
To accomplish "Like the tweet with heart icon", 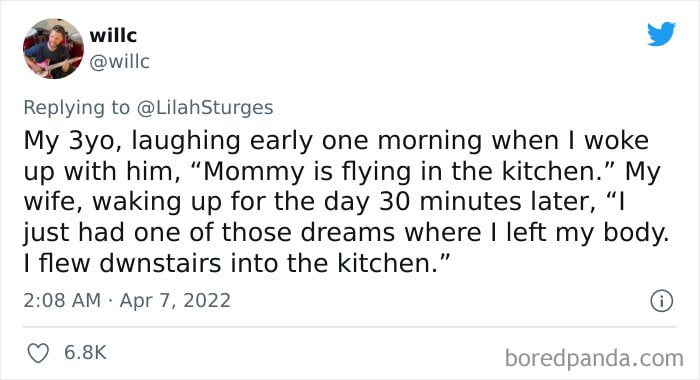I will [x=38, y=353].
